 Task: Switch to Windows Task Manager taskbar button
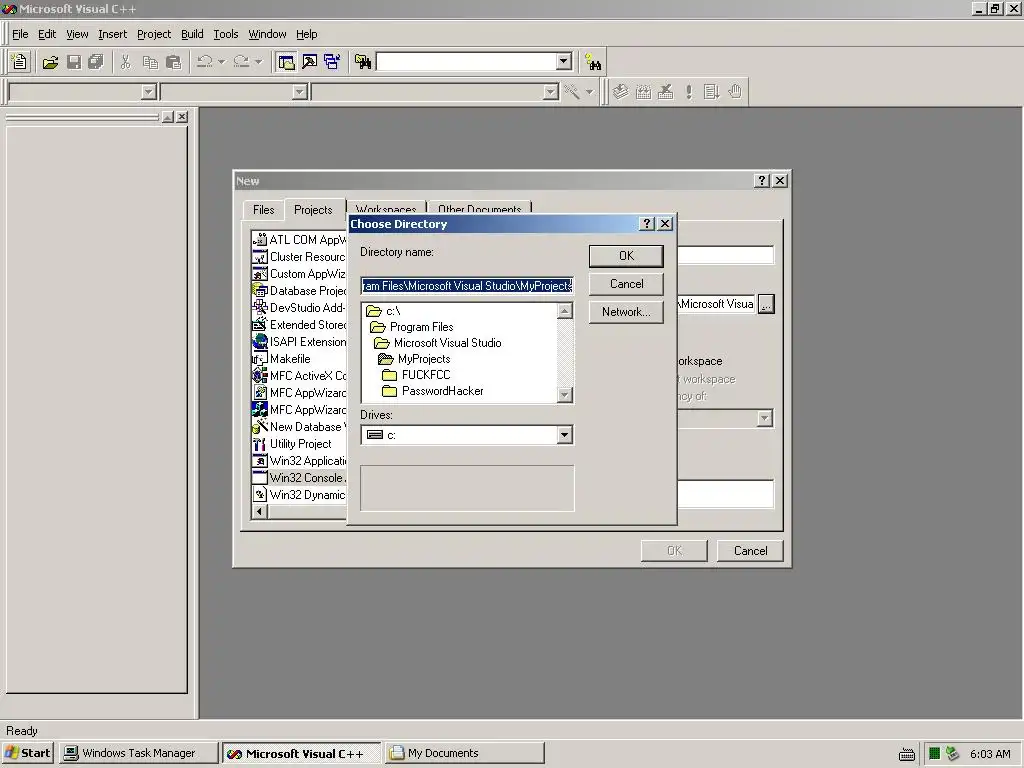138,753
